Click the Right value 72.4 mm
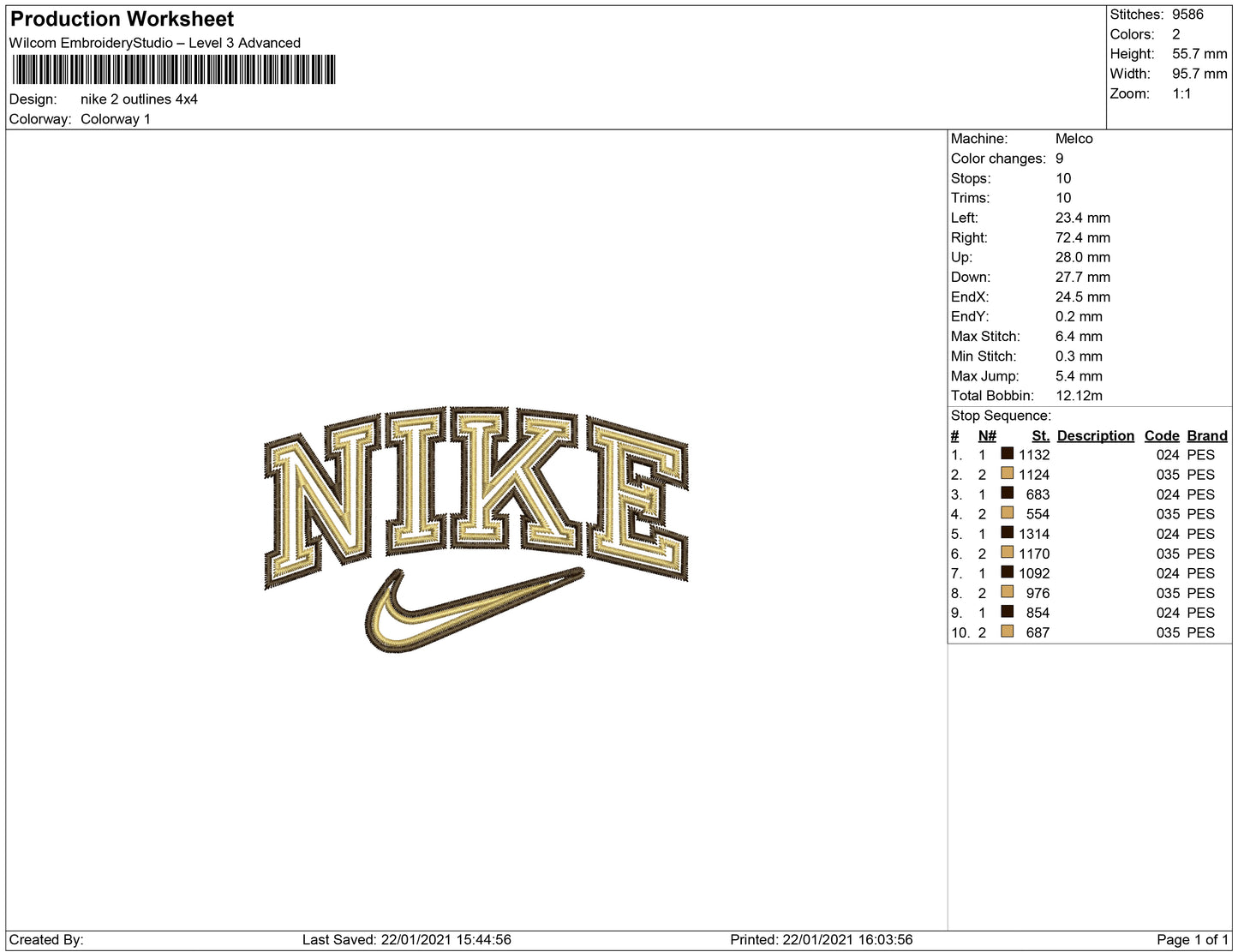Screen dimensions: 1238x952 [x=1083, y=237]
